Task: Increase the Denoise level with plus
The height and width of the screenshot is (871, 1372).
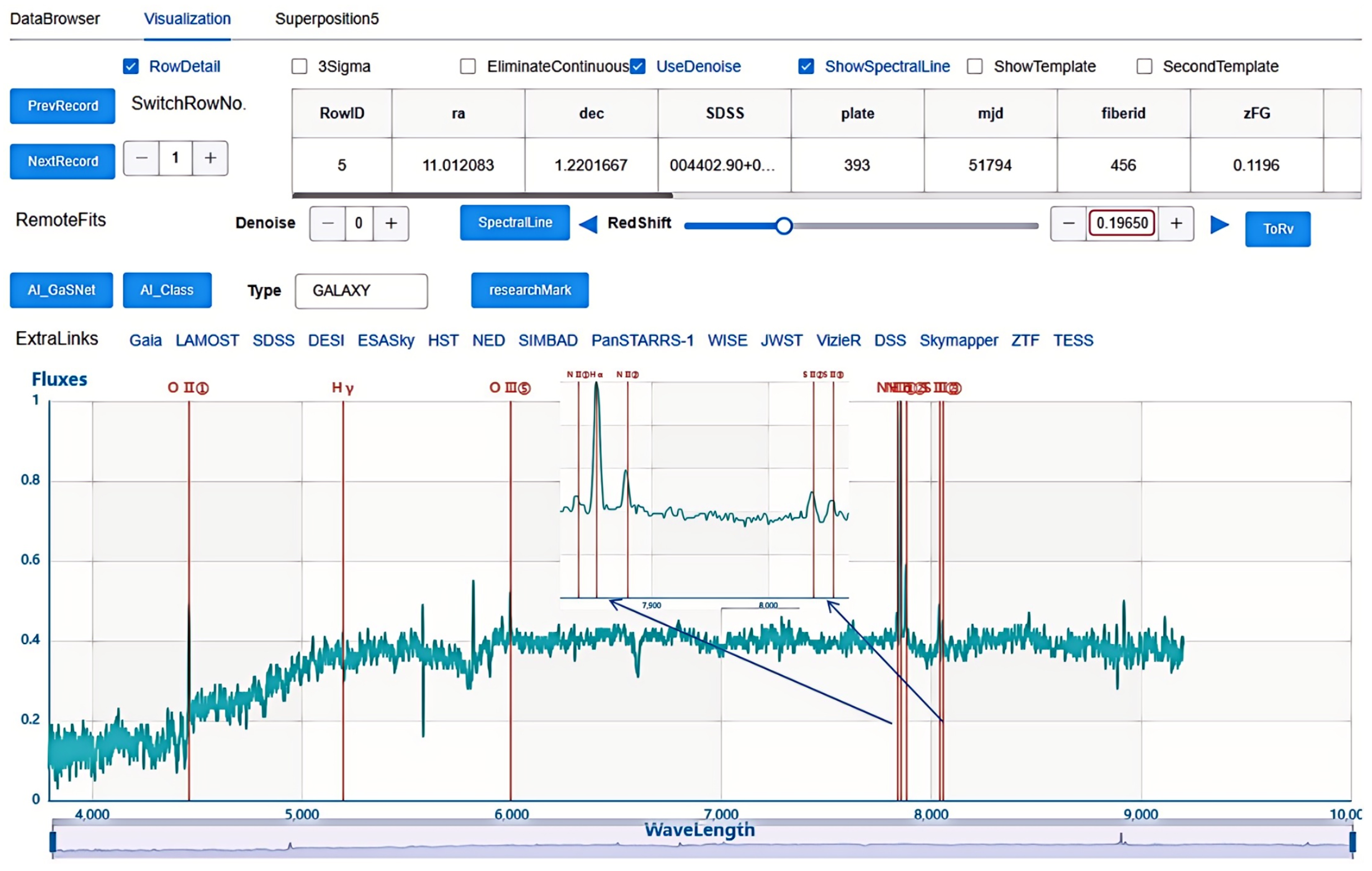Action: (x=391, y=223)
